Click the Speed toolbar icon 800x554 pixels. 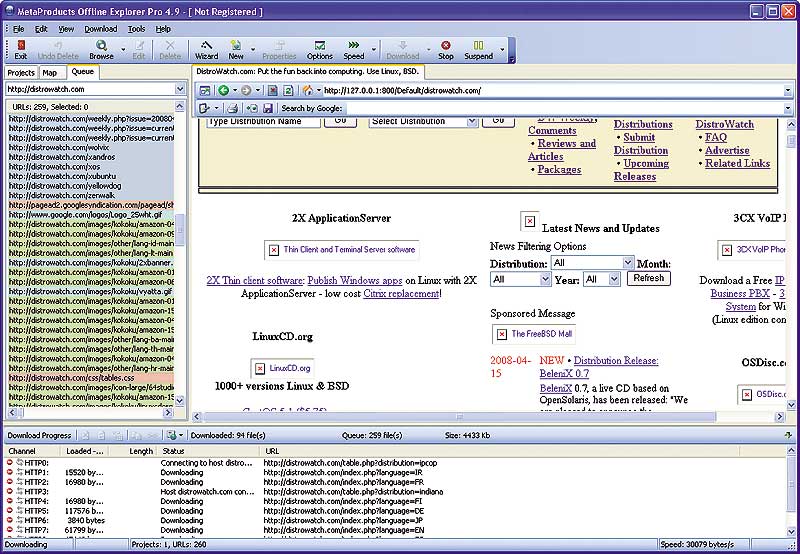pyautogui.click(x=354, y=50)
